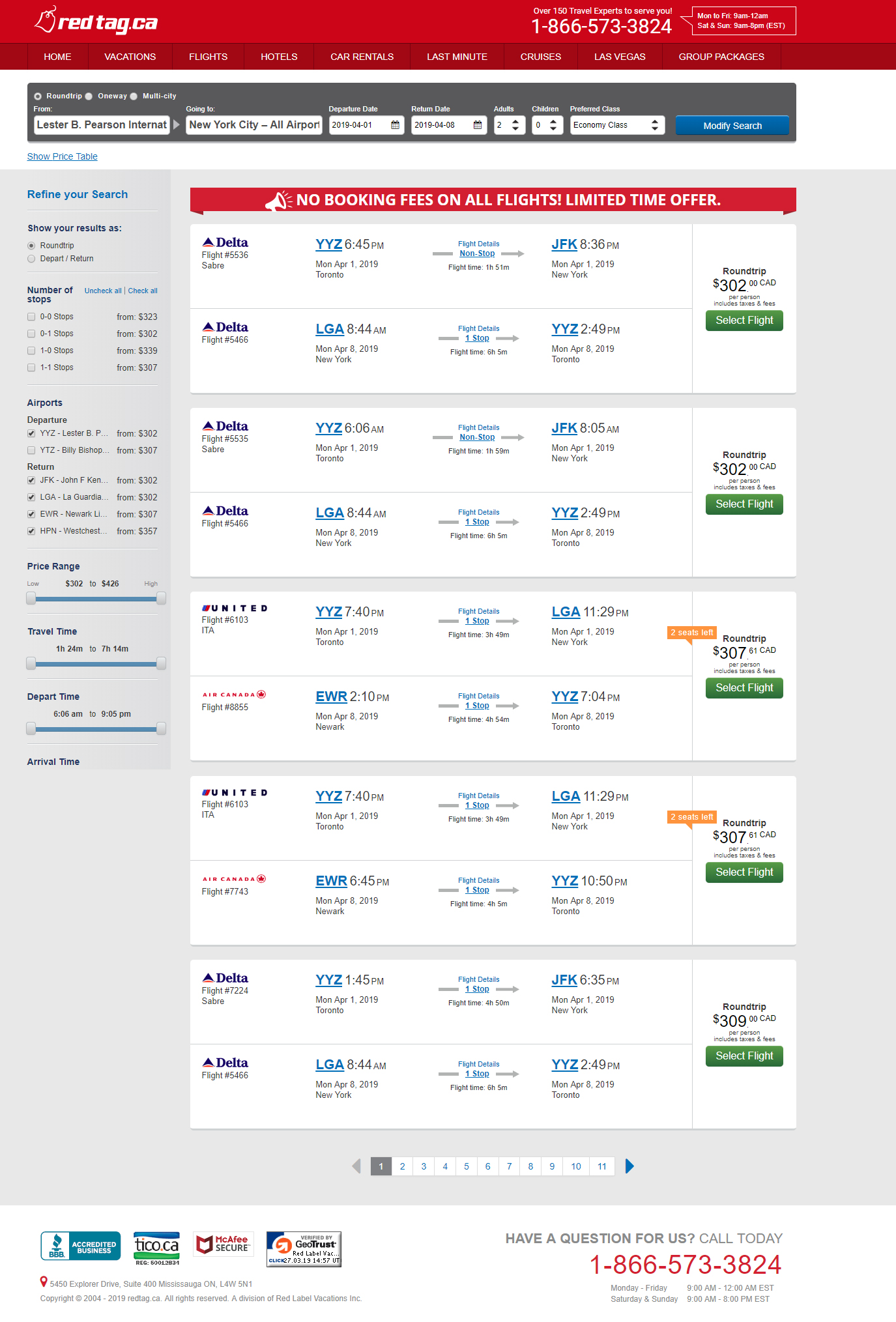The width and height of the screenshot is (896, 1322).
Task: Click the tico.ca badge
Action: (156, 1247)
